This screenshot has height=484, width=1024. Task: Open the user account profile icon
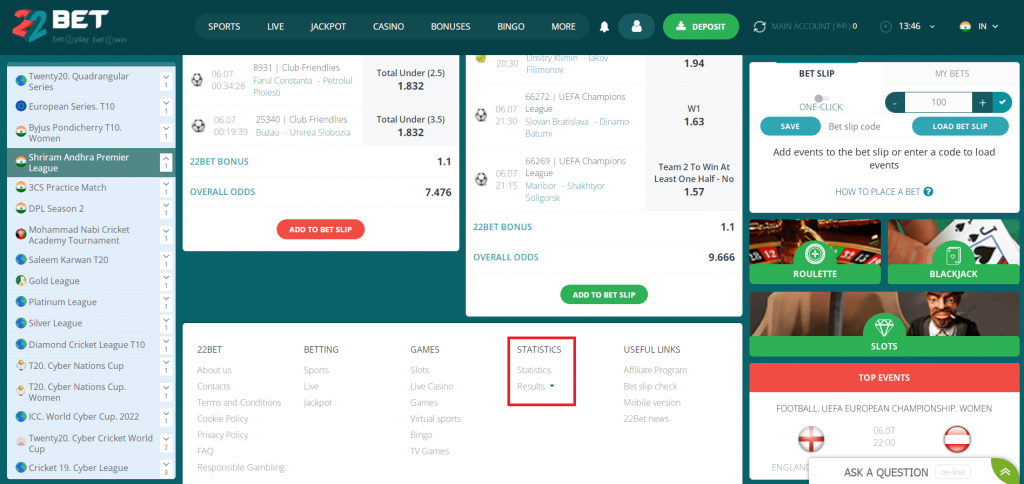click(636, 26)
